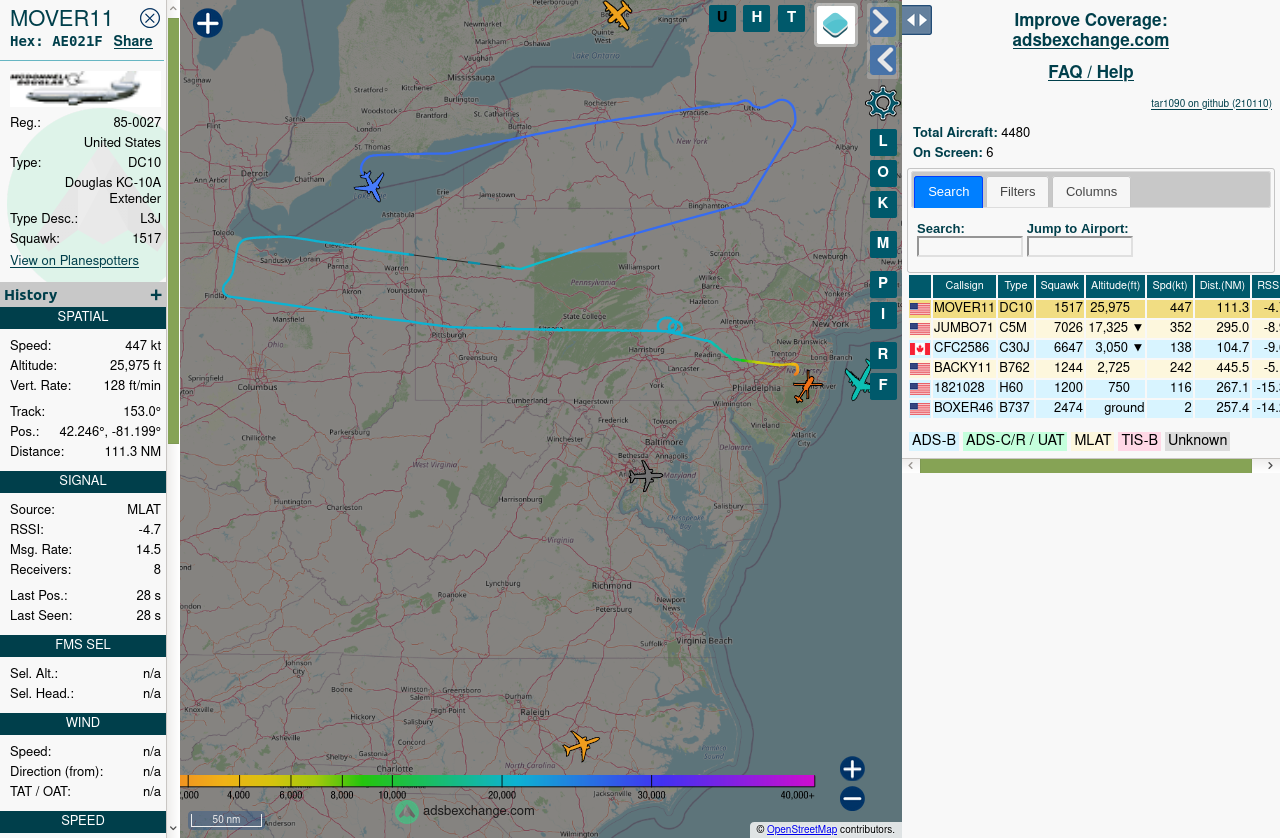Toggle the L map option button
Viewport: 1280px width, 838px height.
coord(883,142)
